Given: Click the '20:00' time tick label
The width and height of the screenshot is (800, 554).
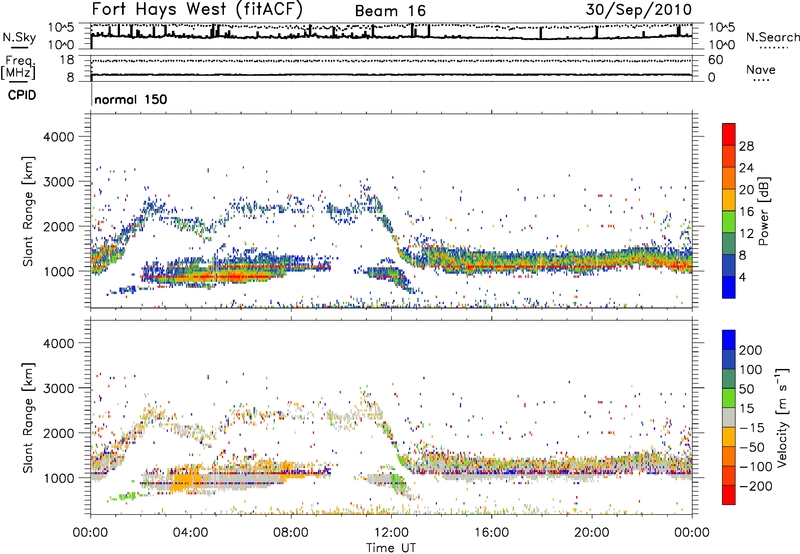Looking at the screenshot, I should [592, 533].
